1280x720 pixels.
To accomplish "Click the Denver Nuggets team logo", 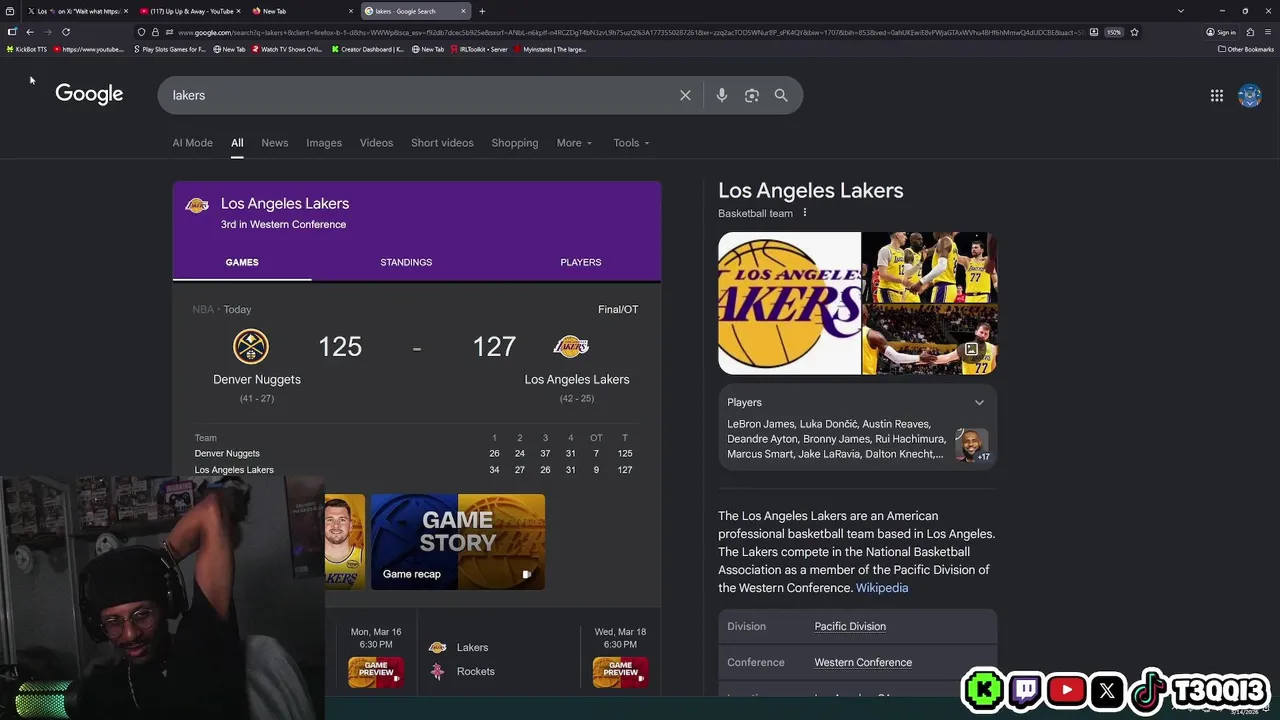I will [251, 346].
